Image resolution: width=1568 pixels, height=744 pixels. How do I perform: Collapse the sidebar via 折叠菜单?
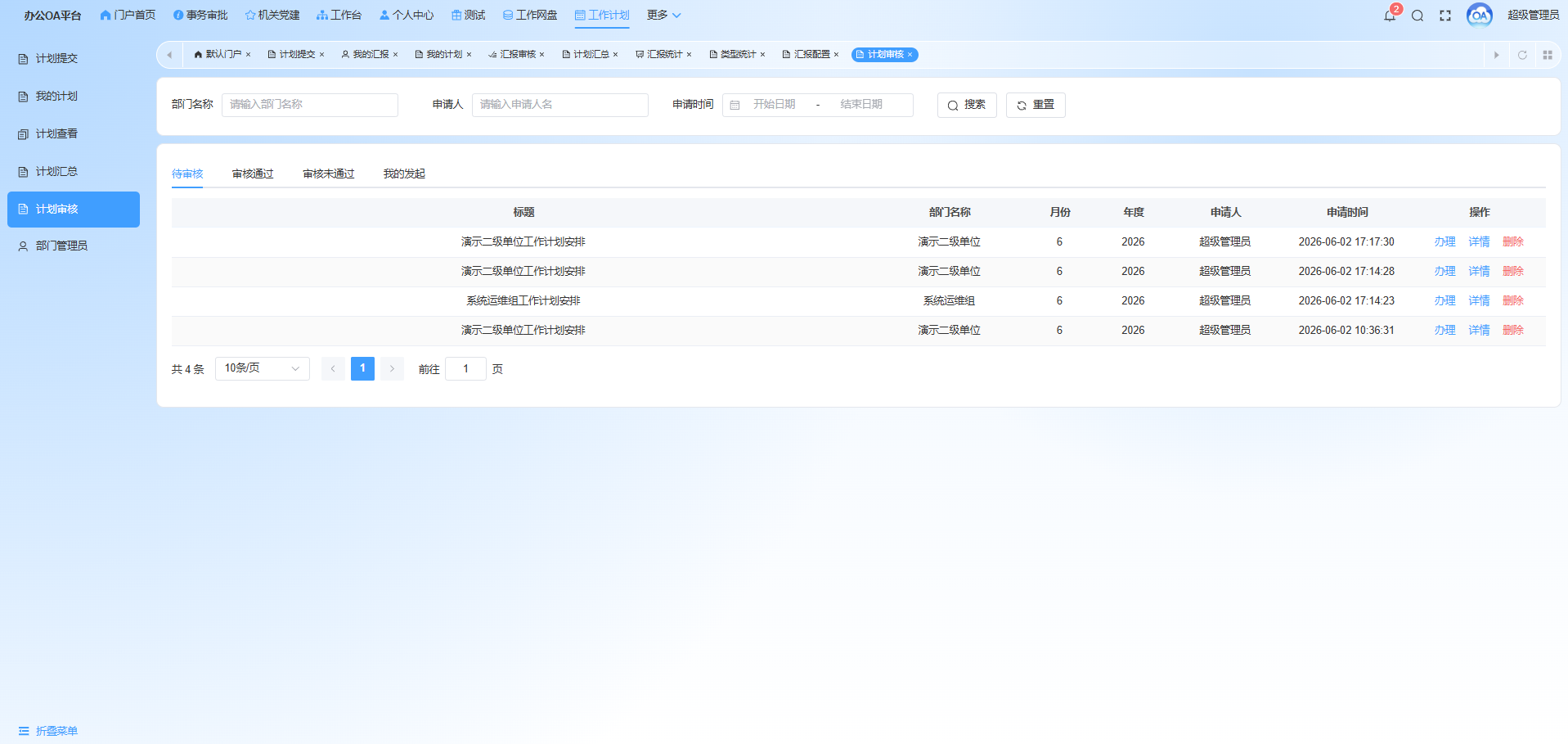[48, 731]
